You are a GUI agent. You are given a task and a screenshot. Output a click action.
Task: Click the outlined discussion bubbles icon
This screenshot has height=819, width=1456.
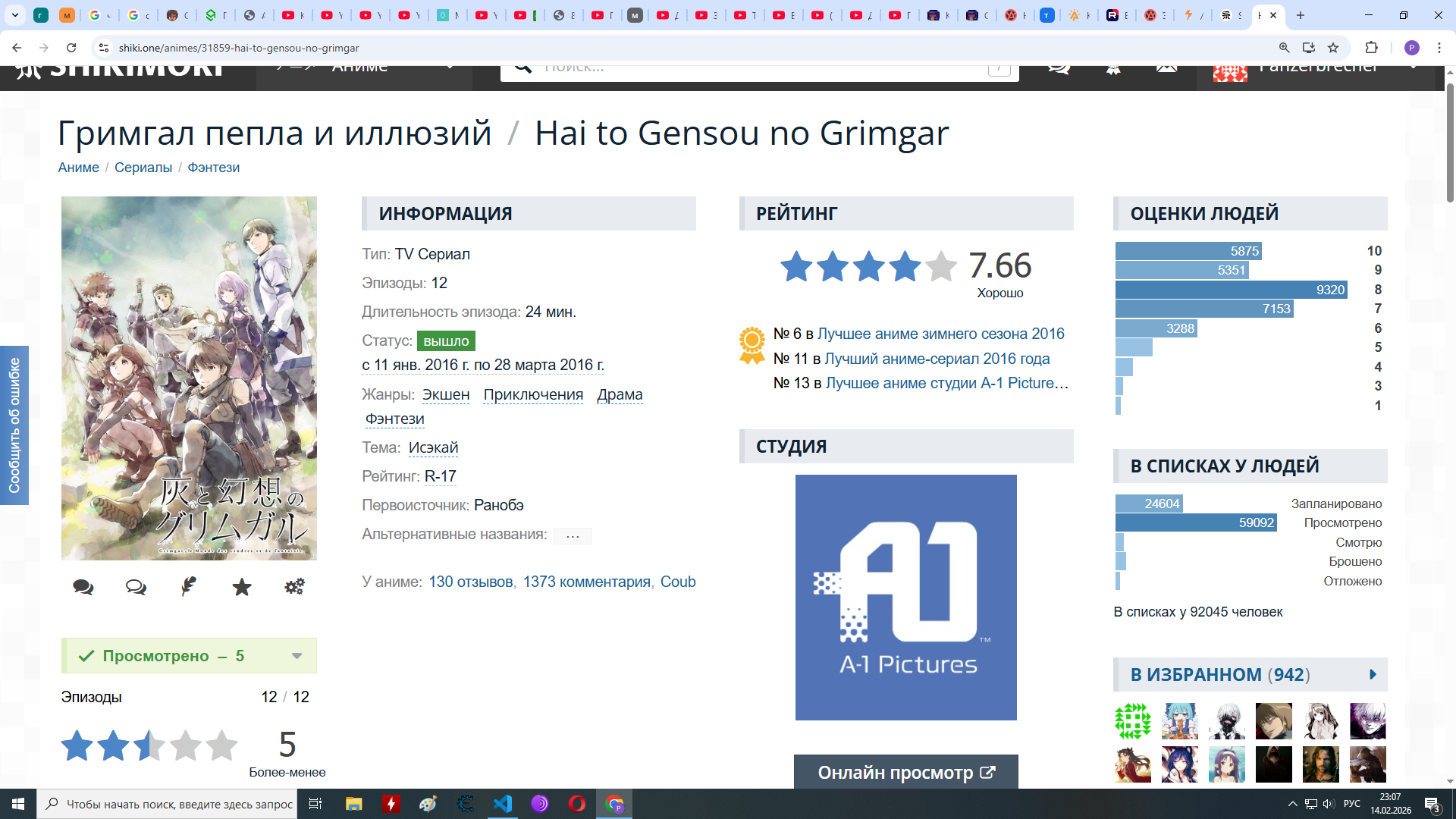point(136,587)
